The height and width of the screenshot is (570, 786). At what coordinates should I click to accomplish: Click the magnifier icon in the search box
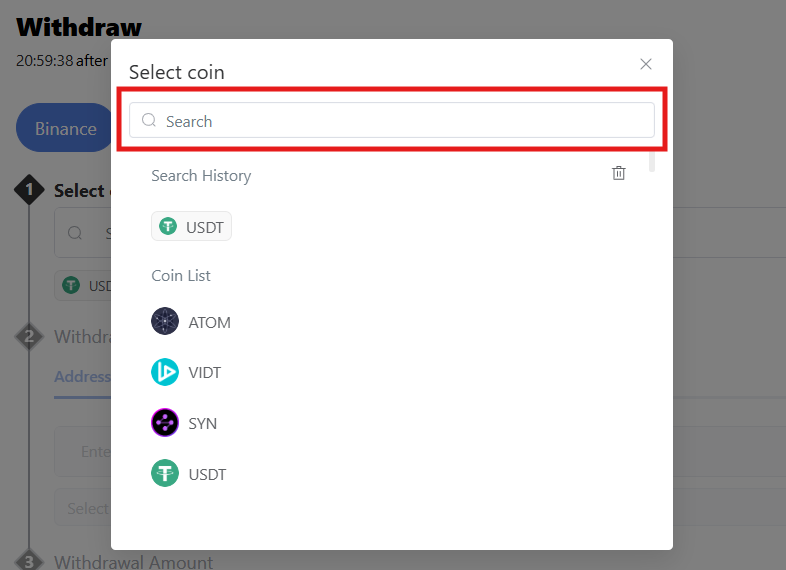point(149,121)
